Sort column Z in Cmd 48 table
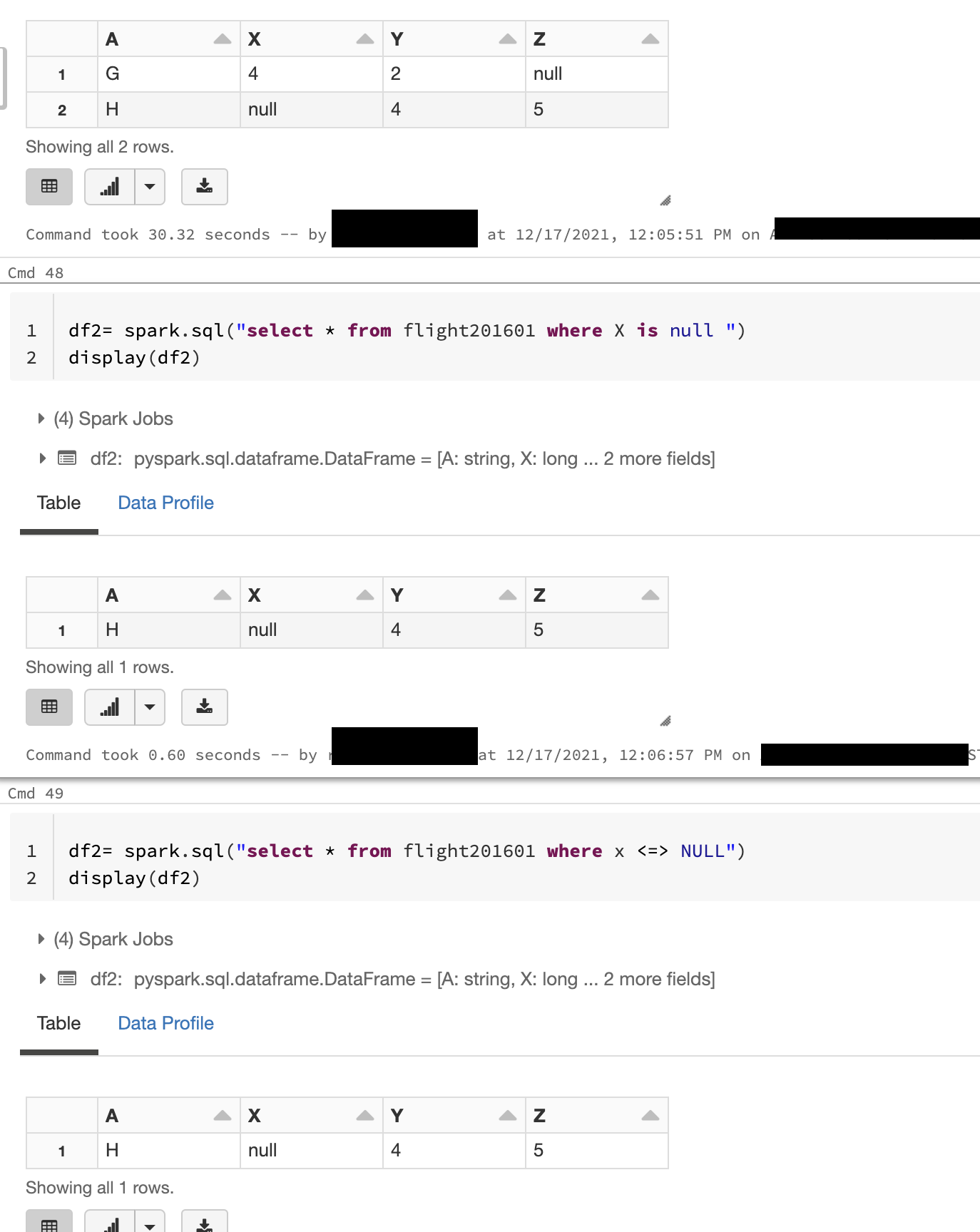980x1232 pixels. click(x=650, y=595)
